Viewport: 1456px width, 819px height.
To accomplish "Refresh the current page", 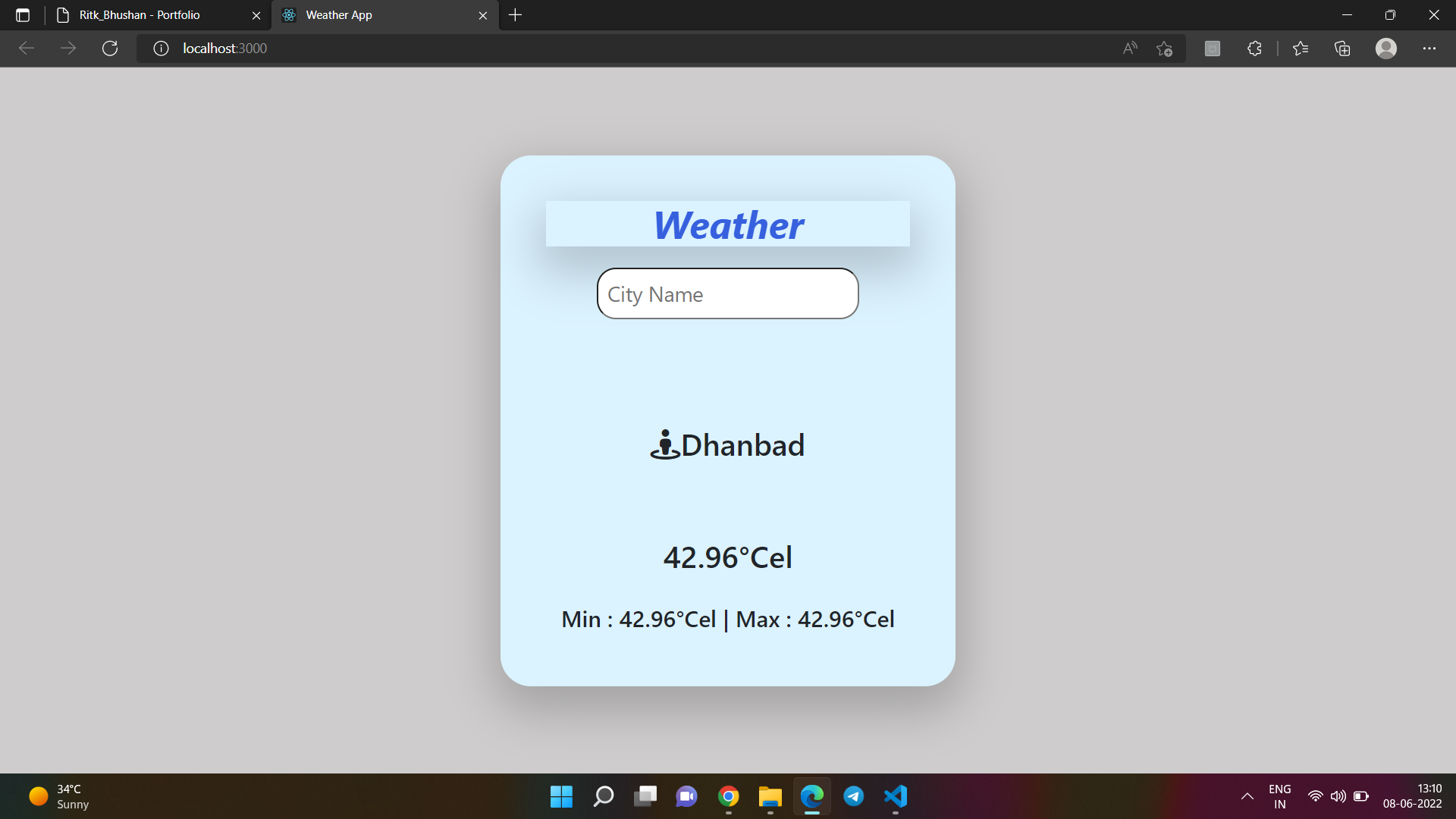I will (110, 49).
